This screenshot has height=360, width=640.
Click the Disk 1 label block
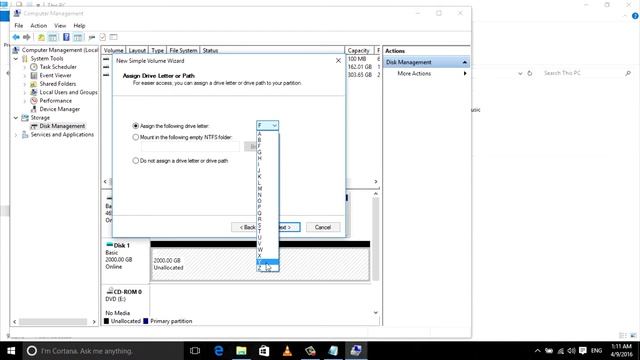click(x=125, y=261)
